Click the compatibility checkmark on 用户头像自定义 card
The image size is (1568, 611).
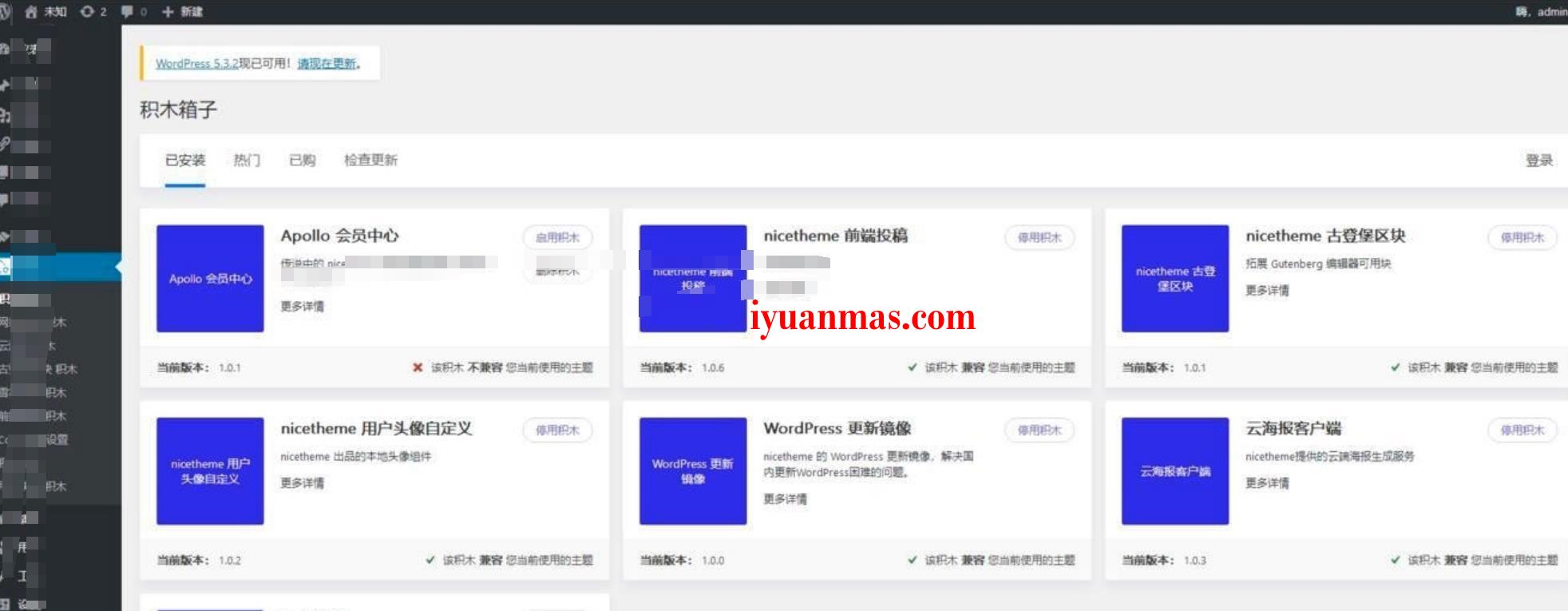(430, 560)
